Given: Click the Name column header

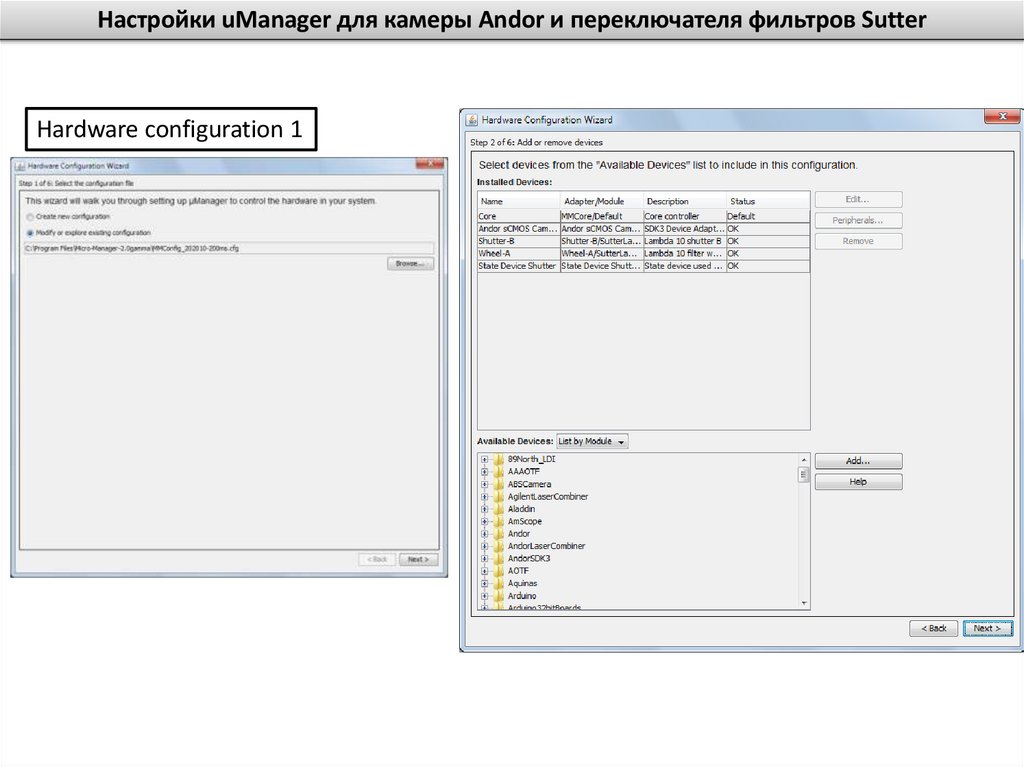Looking at the screenshot, I should [519, 201].
